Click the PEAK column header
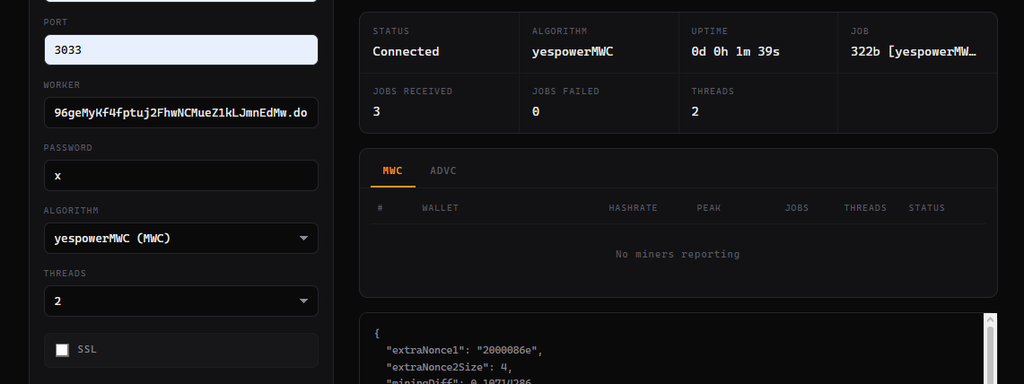 [x=709, y=208]
